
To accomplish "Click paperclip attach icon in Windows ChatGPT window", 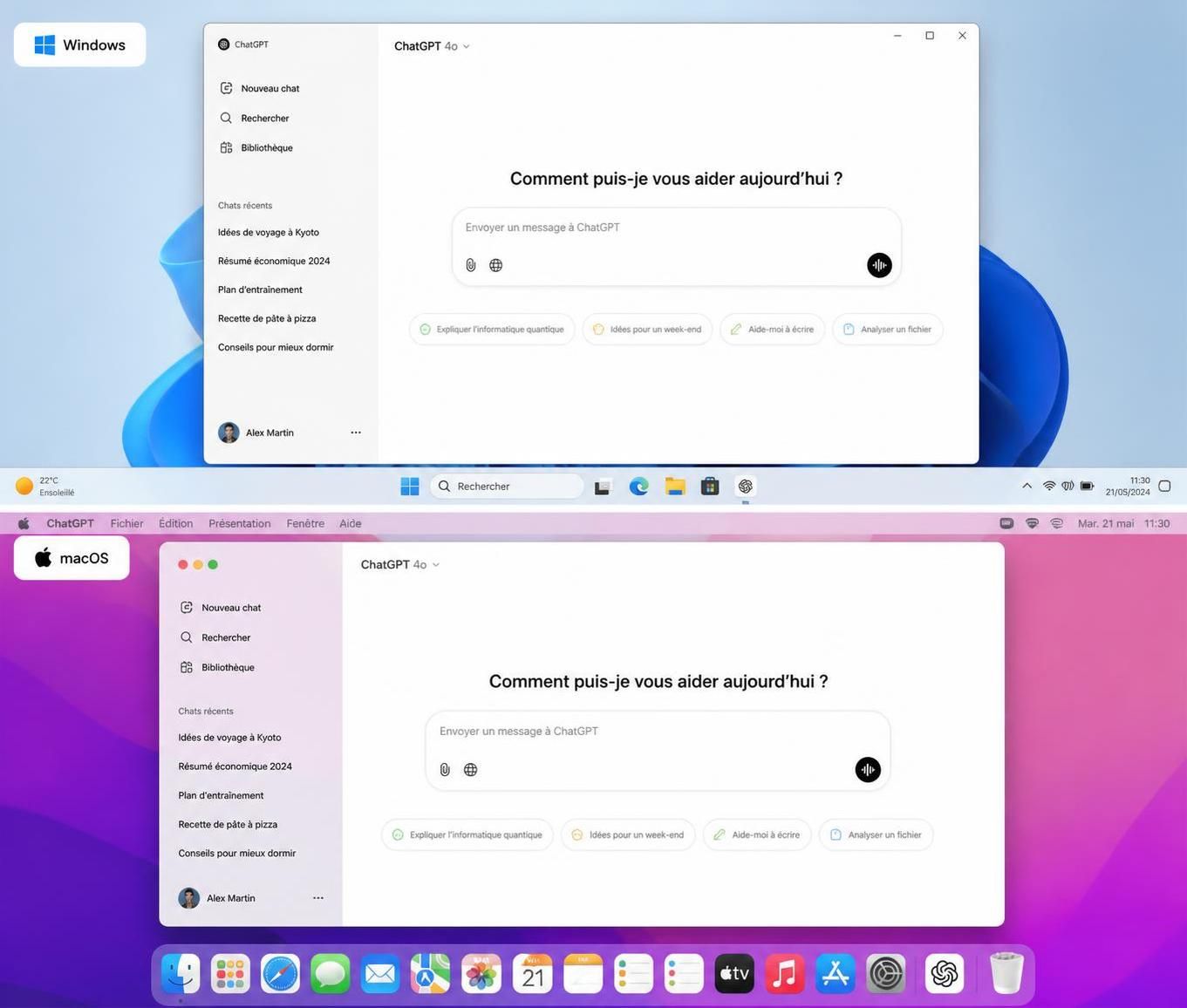I will coord(471,265).
